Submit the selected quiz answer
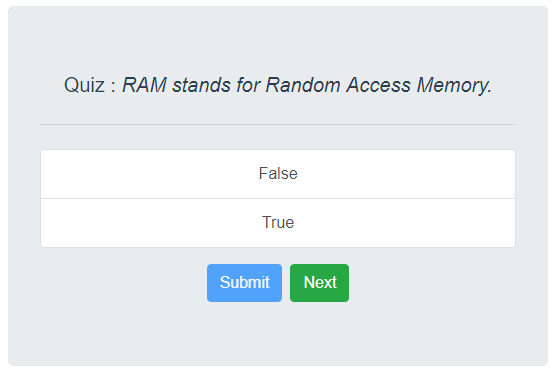Viewport: 558px width, 373px height. pos(244,283)
